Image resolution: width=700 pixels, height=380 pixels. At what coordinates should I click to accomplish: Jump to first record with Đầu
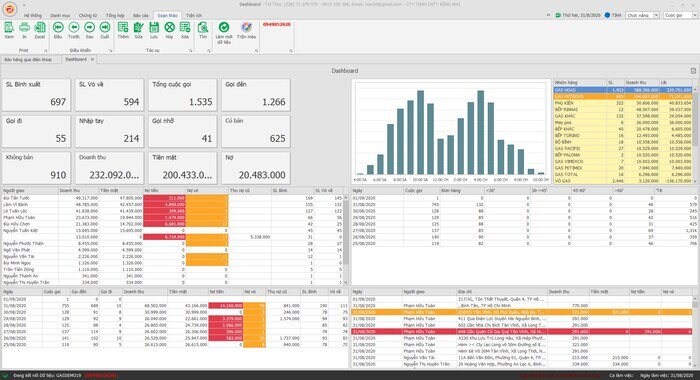[58, 30]
